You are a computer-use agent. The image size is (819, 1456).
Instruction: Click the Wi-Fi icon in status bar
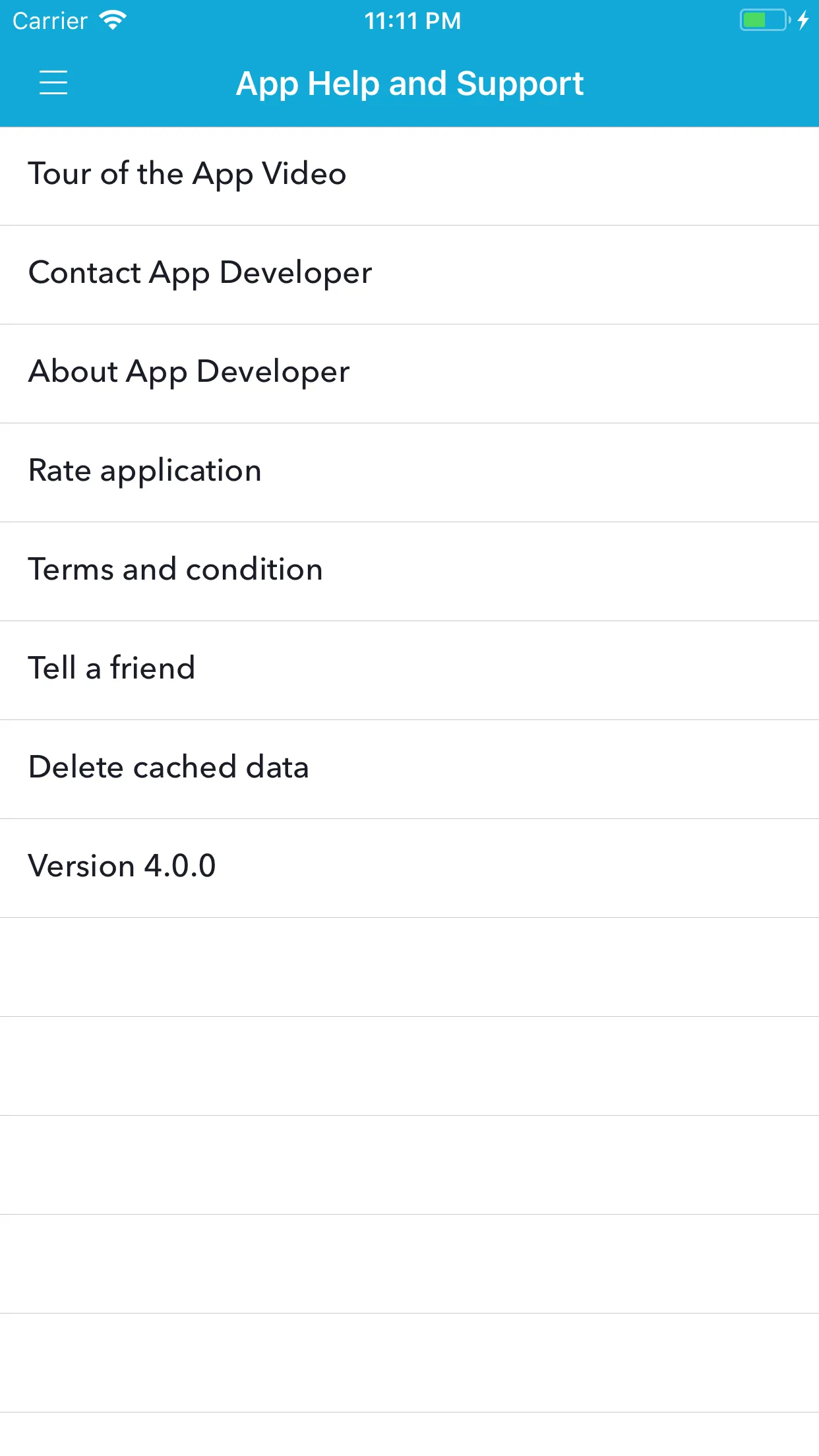[112, 20]
